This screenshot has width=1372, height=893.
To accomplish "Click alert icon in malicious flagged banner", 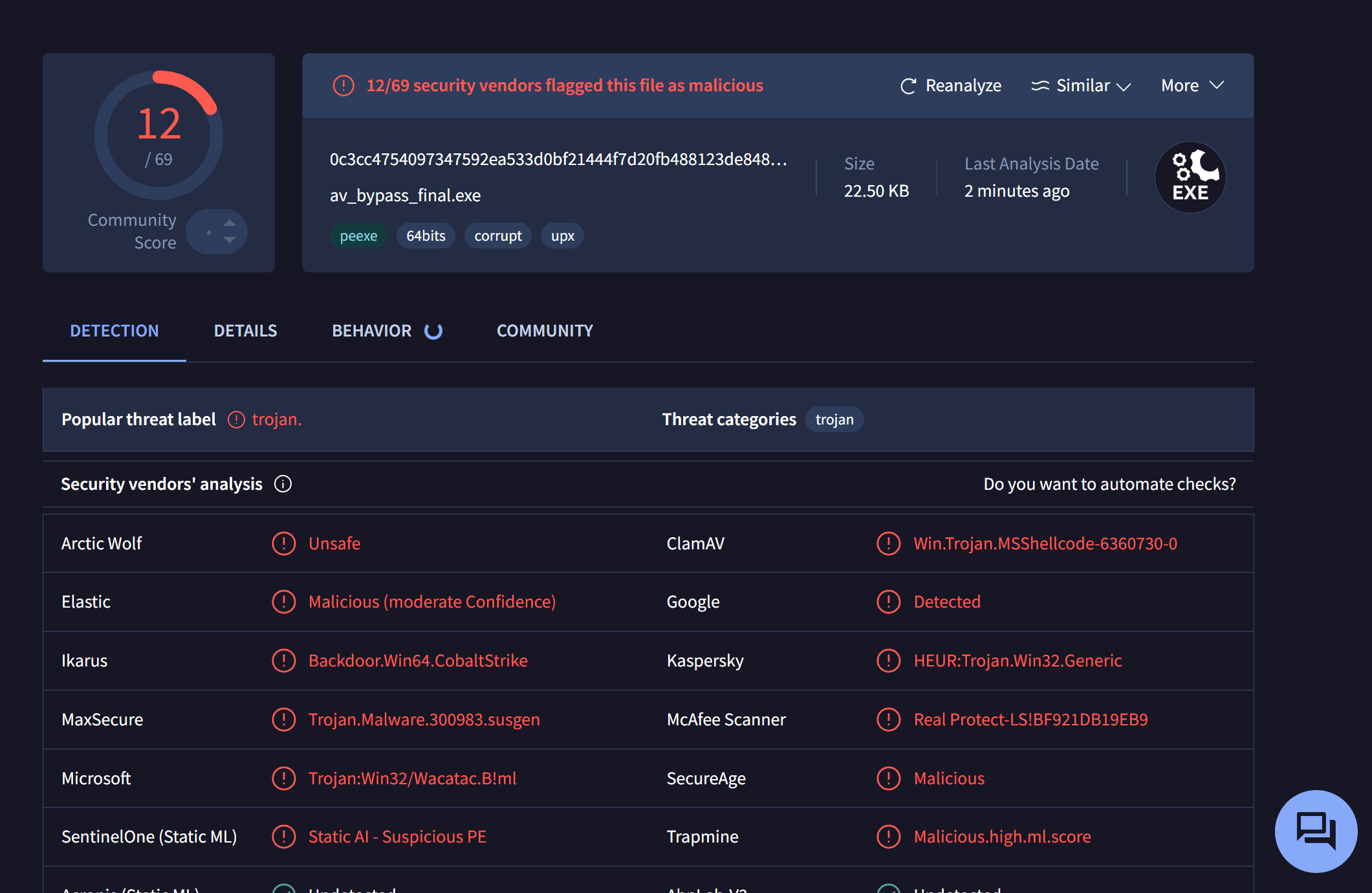I will point(343,85).
